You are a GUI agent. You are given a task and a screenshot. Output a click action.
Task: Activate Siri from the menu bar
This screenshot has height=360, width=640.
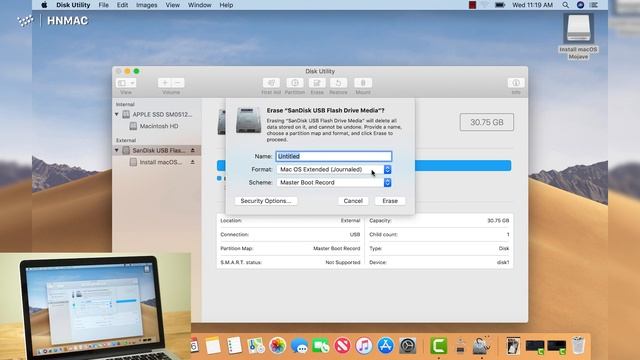(580, 5)
